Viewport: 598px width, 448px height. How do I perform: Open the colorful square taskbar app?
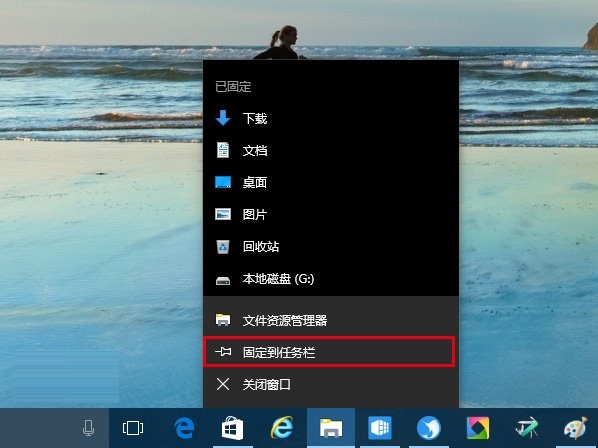[478, 428]
